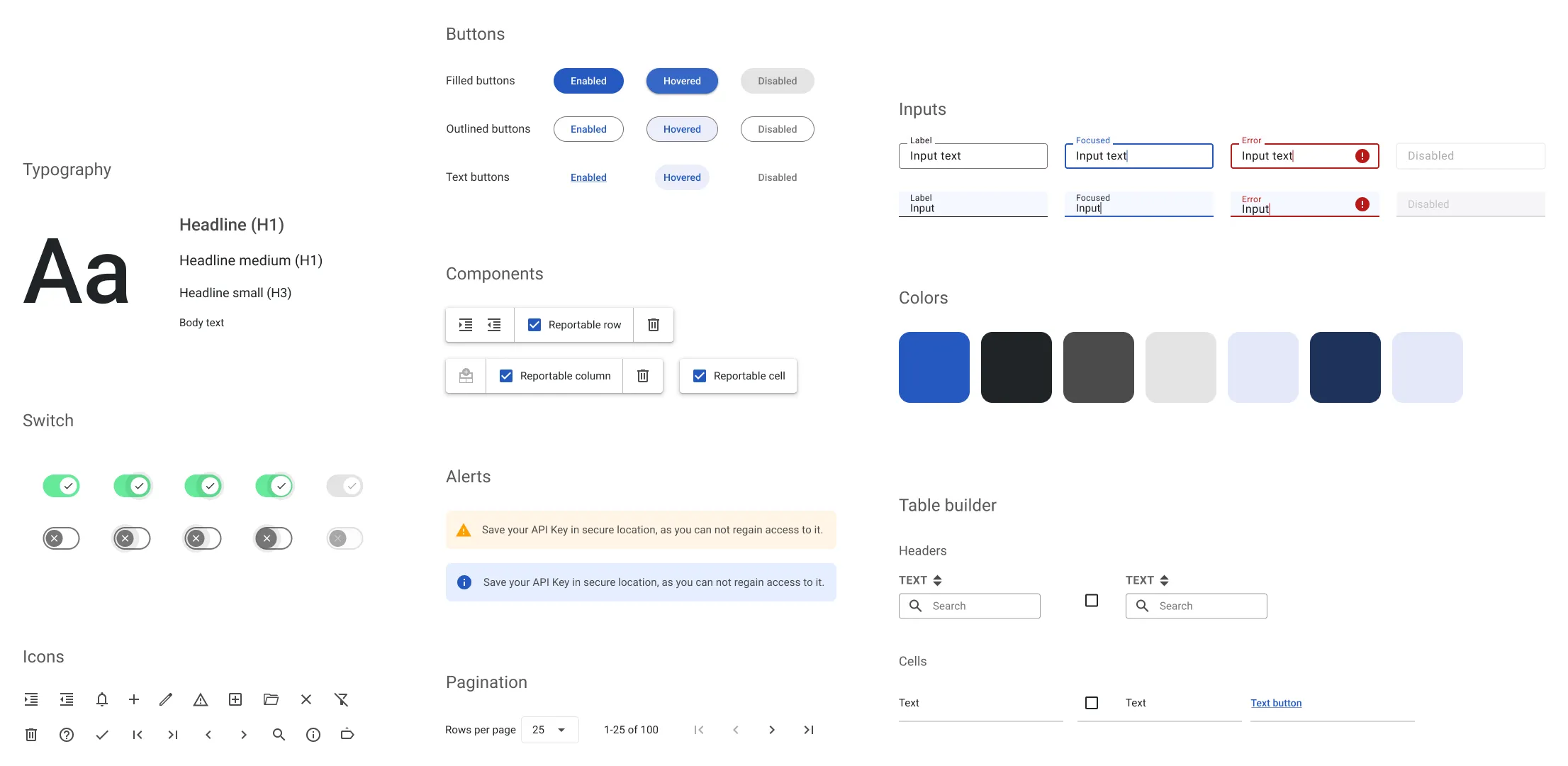Viewport: 1568px width, 766px height.
Task: Delete the Reportable row with trash icon
Action: 654,325
